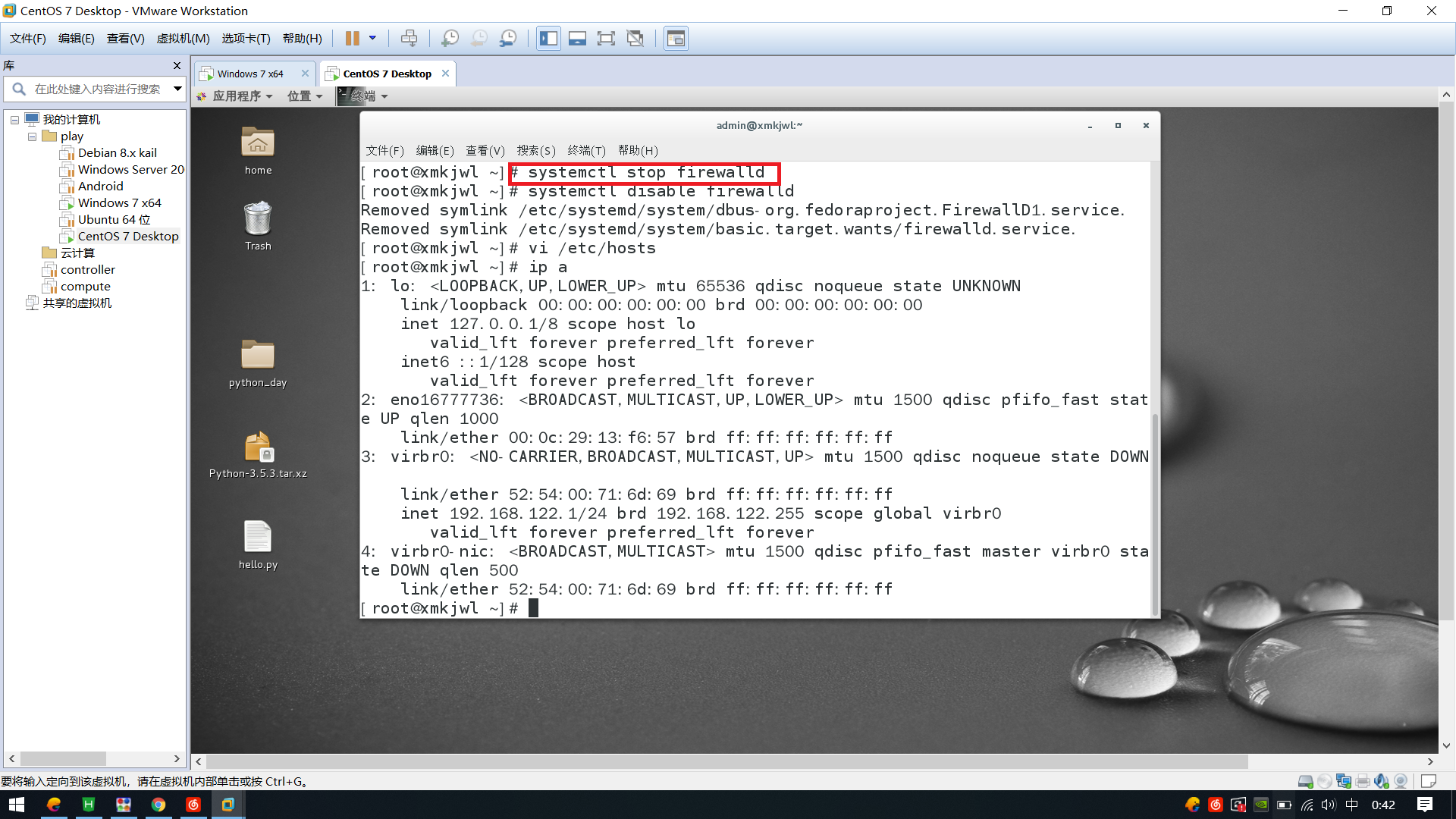Send Ctrl+Alt+Del to the virtual machine
This screenshot has height=819, width=1456.
(x=409, y=39)
